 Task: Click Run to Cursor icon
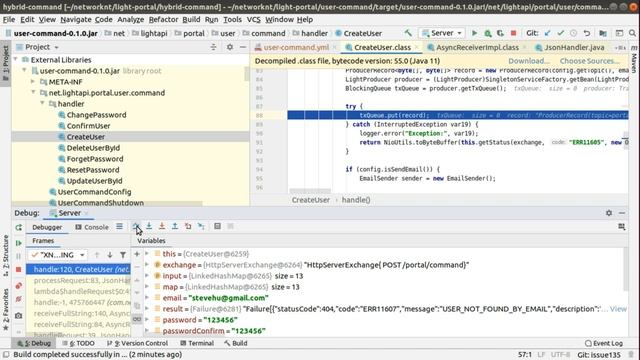click(x=201, y=226)
